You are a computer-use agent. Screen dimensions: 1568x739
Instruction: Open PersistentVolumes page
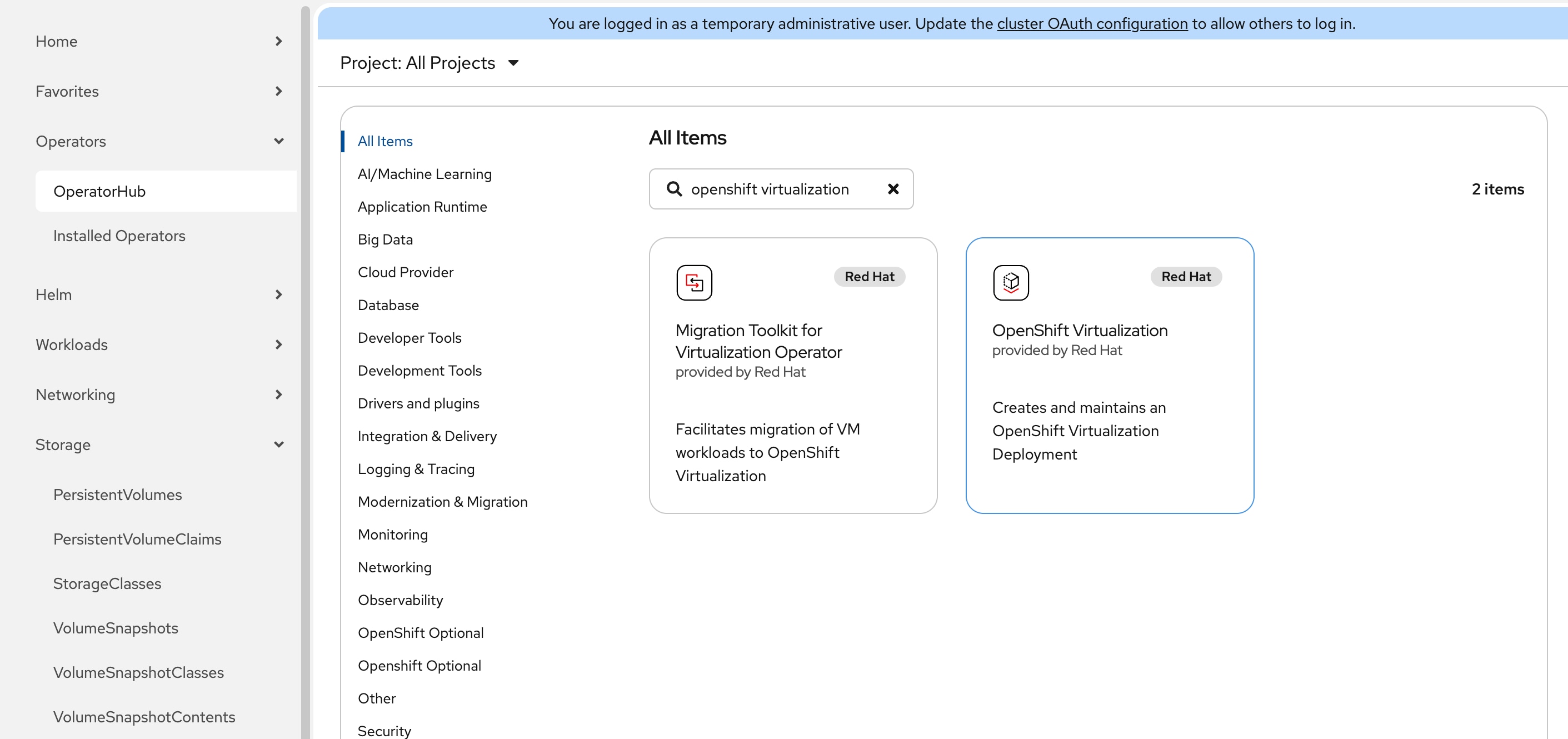117,495
